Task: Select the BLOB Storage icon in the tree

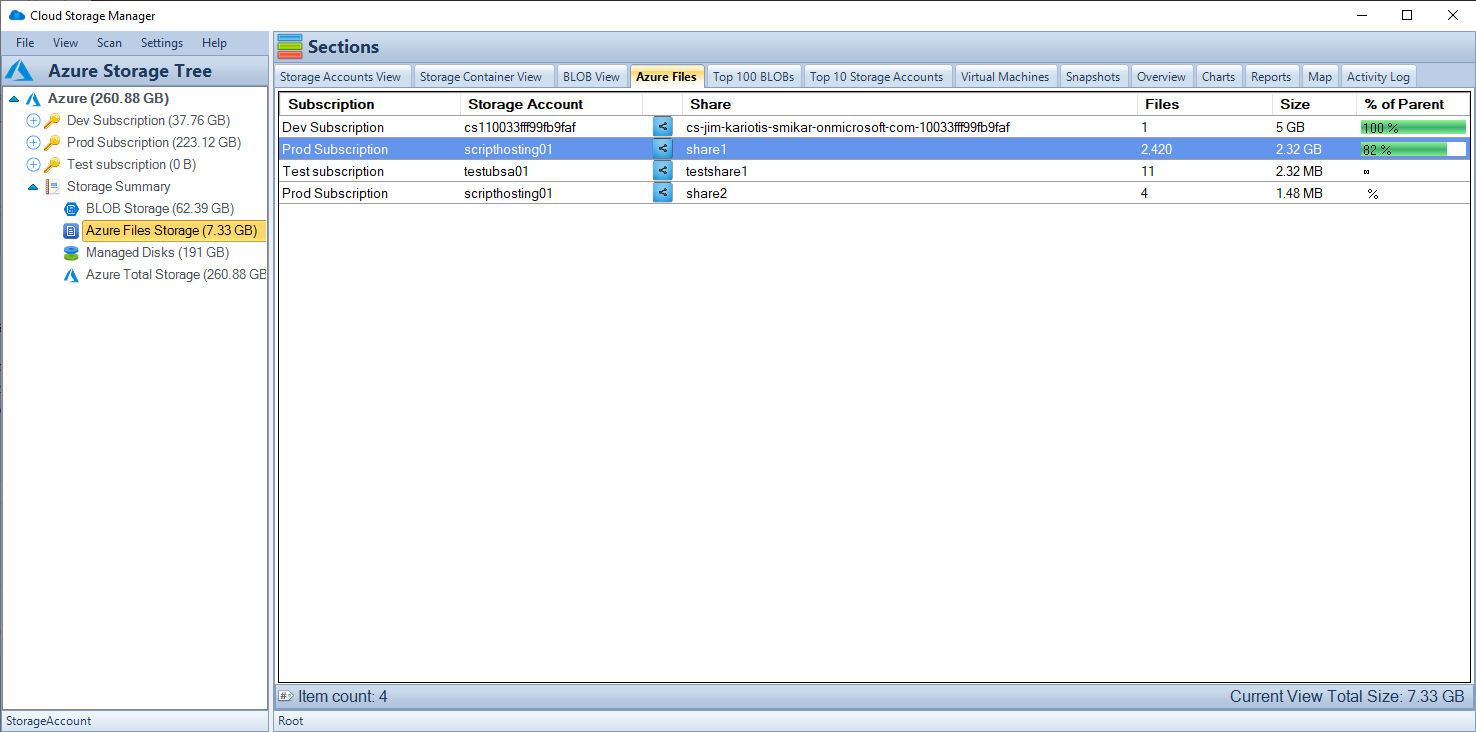Action: pyautogui.click(x=70, y=208)
